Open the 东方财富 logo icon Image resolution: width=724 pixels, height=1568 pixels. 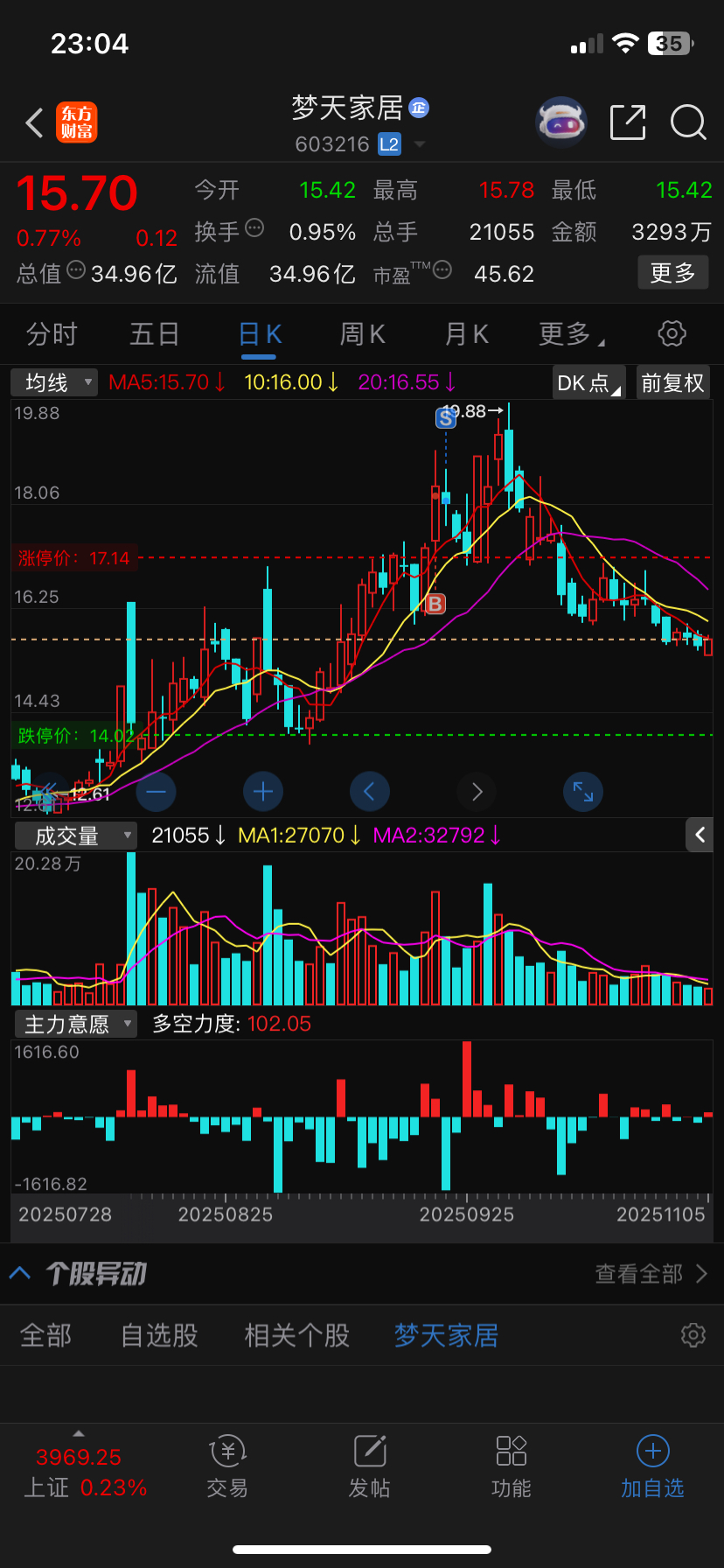tap(77, 122)
